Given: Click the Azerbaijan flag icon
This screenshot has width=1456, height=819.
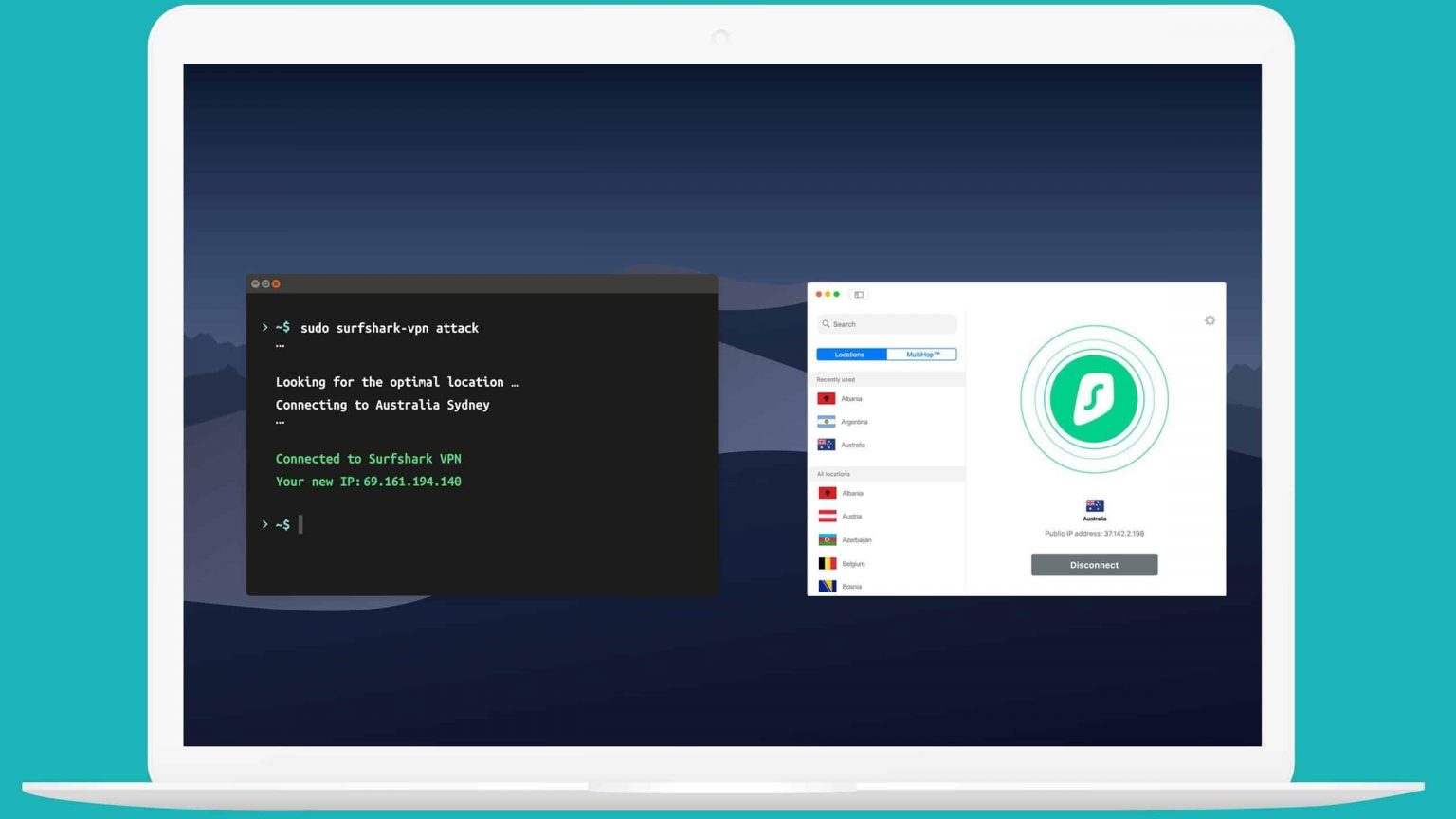Looking at the screenshot, I should tap(828, 540).
